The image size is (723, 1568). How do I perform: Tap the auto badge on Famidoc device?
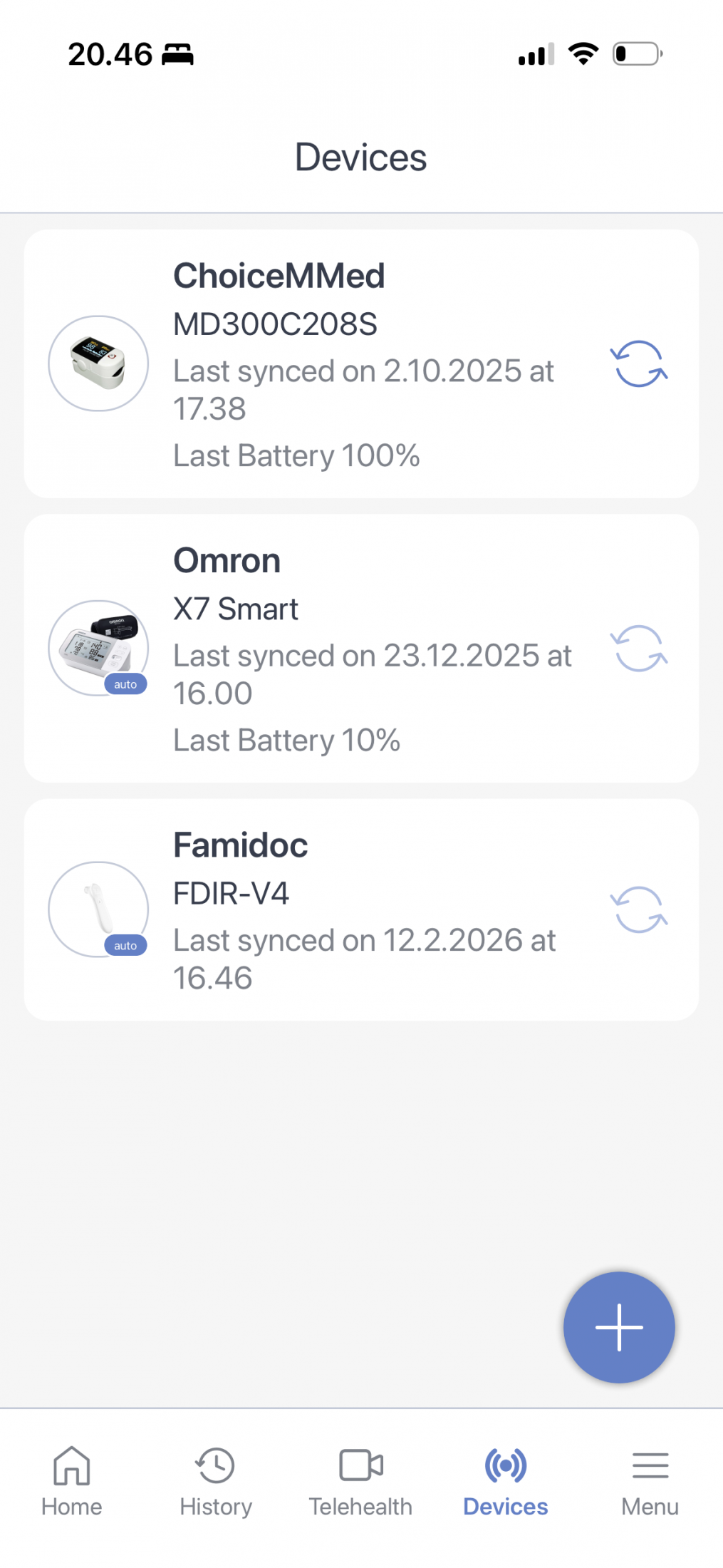tap(125, 946)
